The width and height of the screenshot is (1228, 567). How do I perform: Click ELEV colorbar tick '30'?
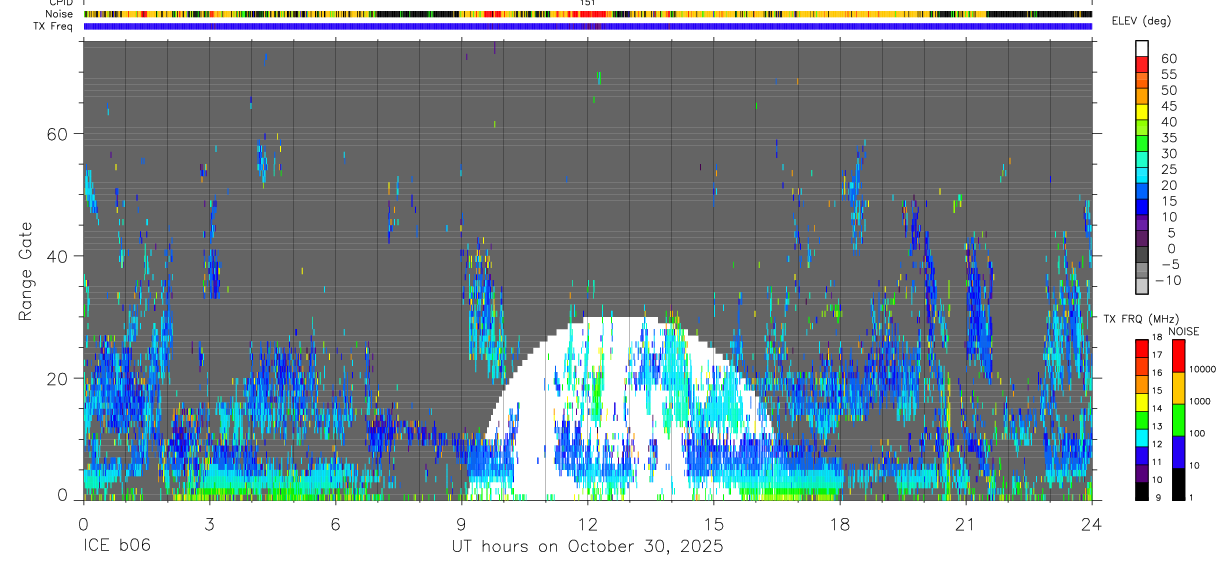click(1168, 154)
